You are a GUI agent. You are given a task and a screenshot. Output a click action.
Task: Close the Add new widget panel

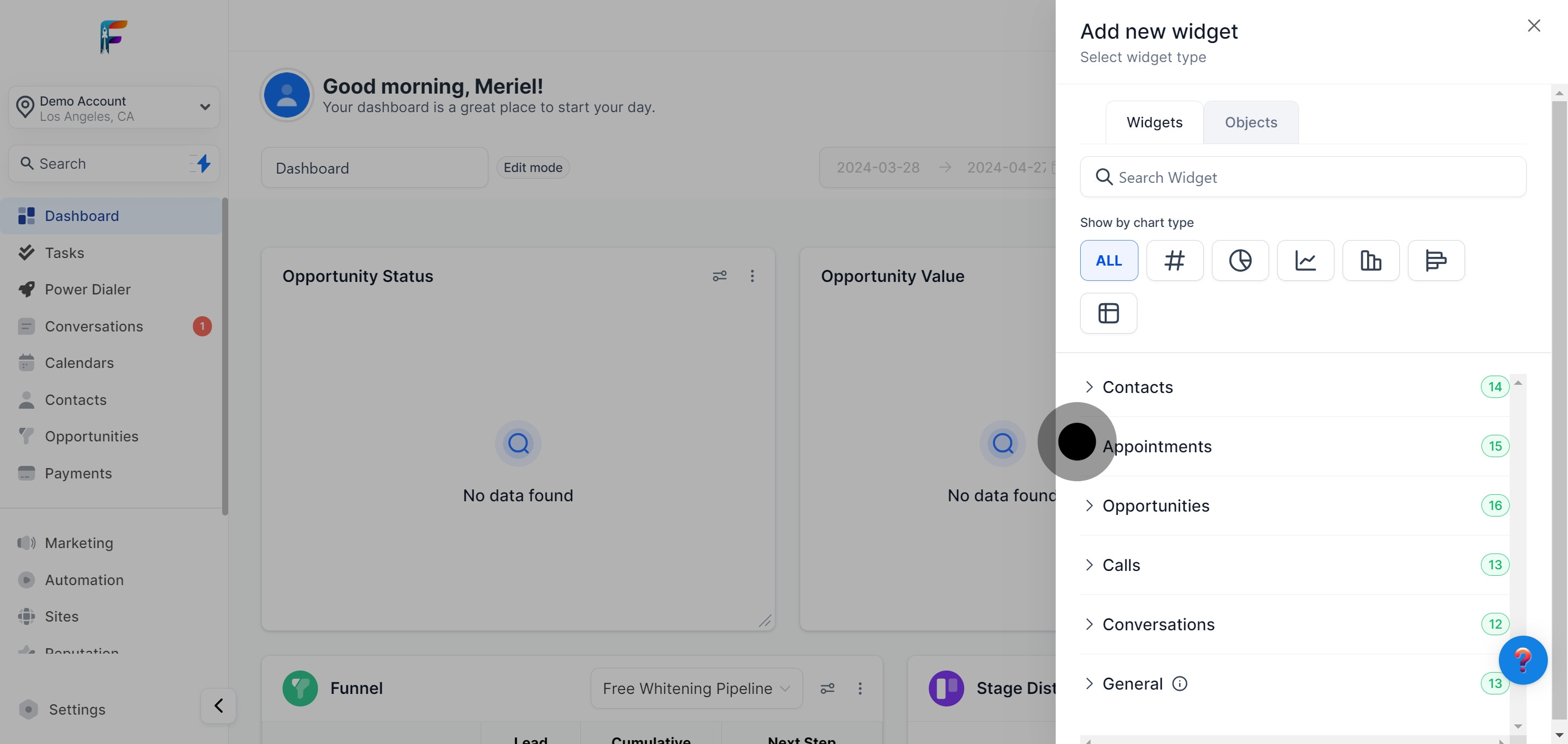coord(1533,26)
